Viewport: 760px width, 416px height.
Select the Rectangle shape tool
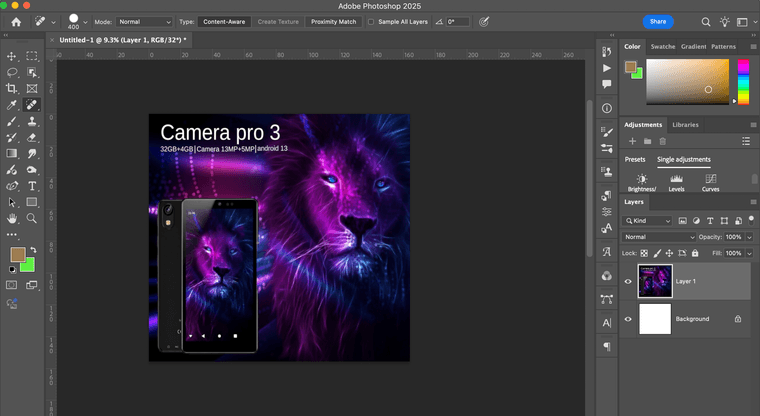click(x=32, y=202)
